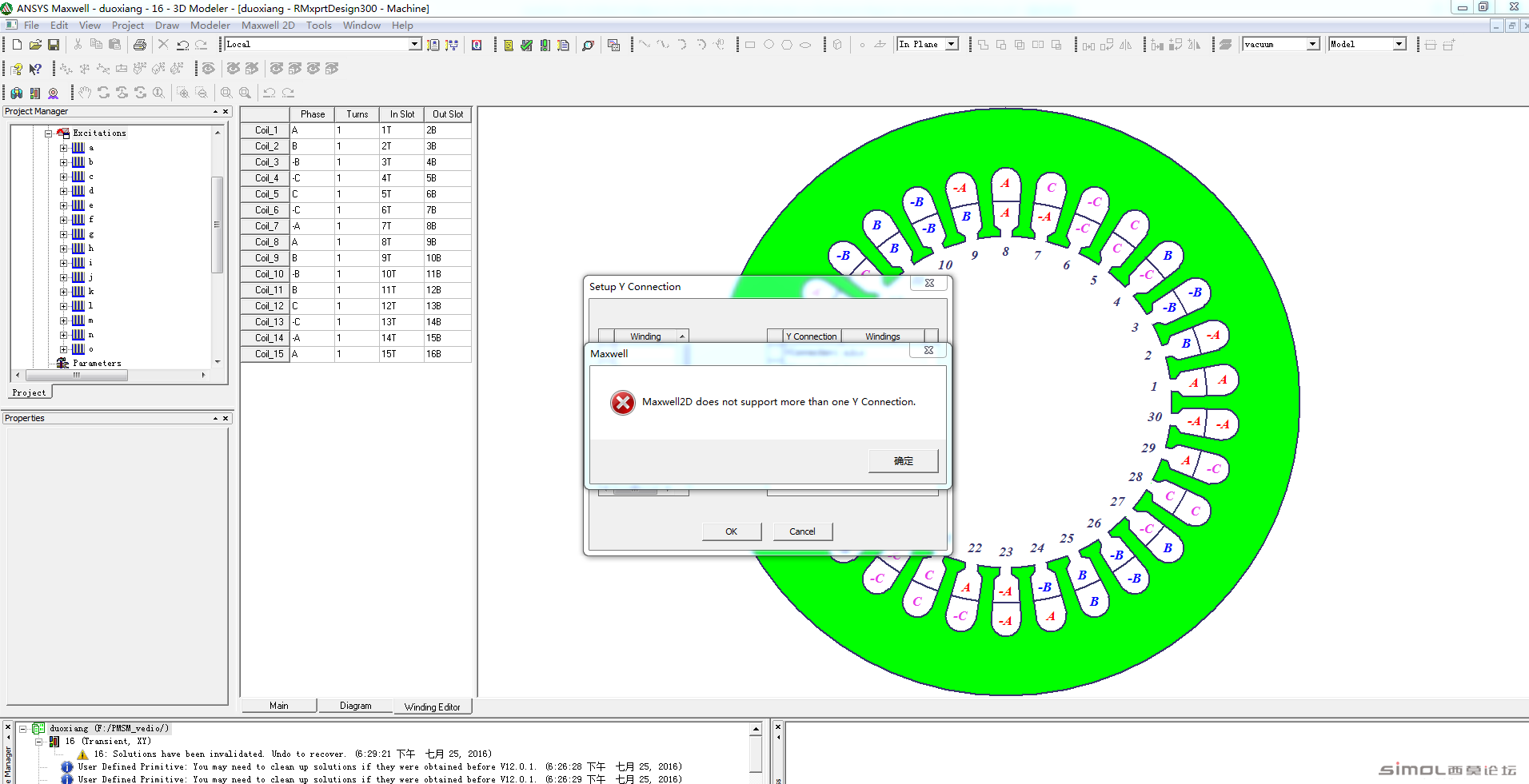The image size is (1529, 784).
Task: Switch to the Diagram tab
Action: coord(355,706)
